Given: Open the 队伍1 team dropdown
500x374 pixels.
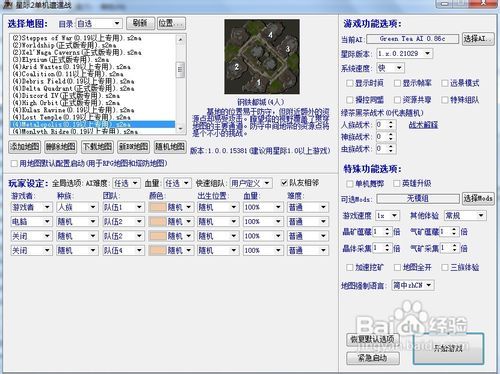Looking at the screenshot, I should 123,207.
